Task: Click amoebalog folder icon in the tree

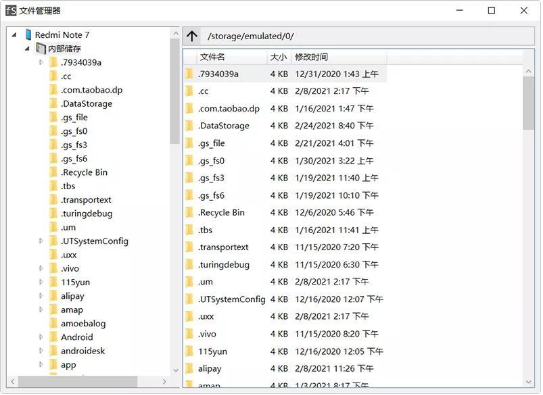Action: [53, 323]
